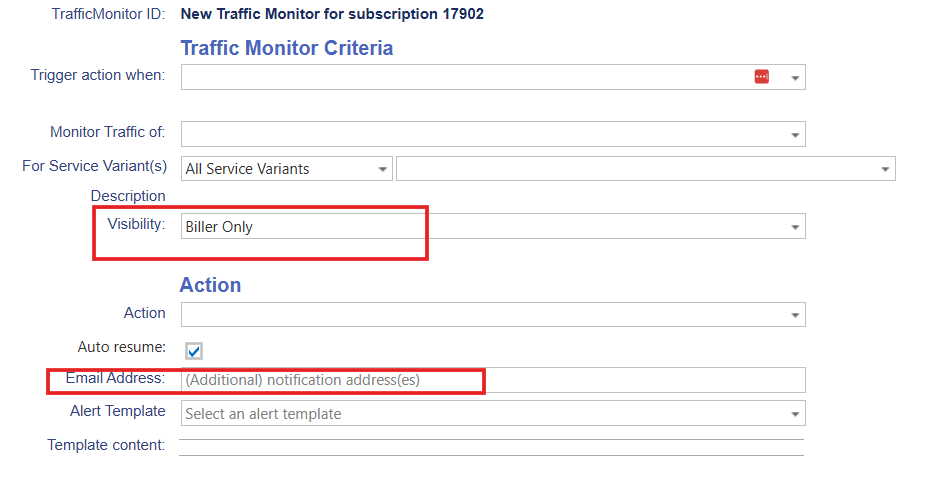Viewport: 927px width, 496px height.
Task: Expand the Trigger action when dropdown arrow
Action: click(x=795, y=78)
